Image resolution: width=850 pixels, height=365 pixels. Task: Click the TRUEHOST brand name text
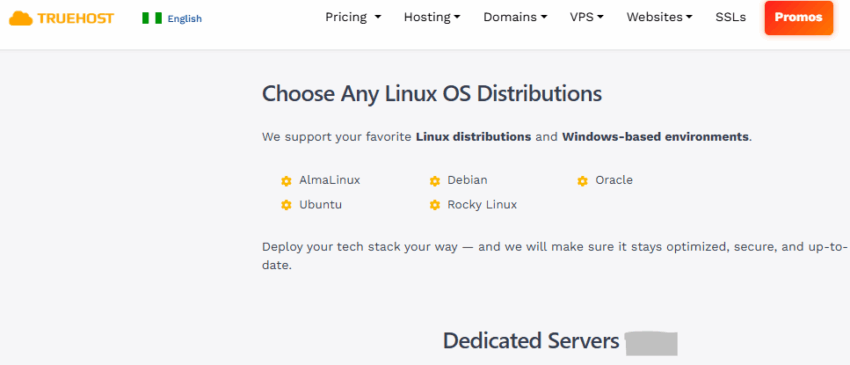[75, 19]
